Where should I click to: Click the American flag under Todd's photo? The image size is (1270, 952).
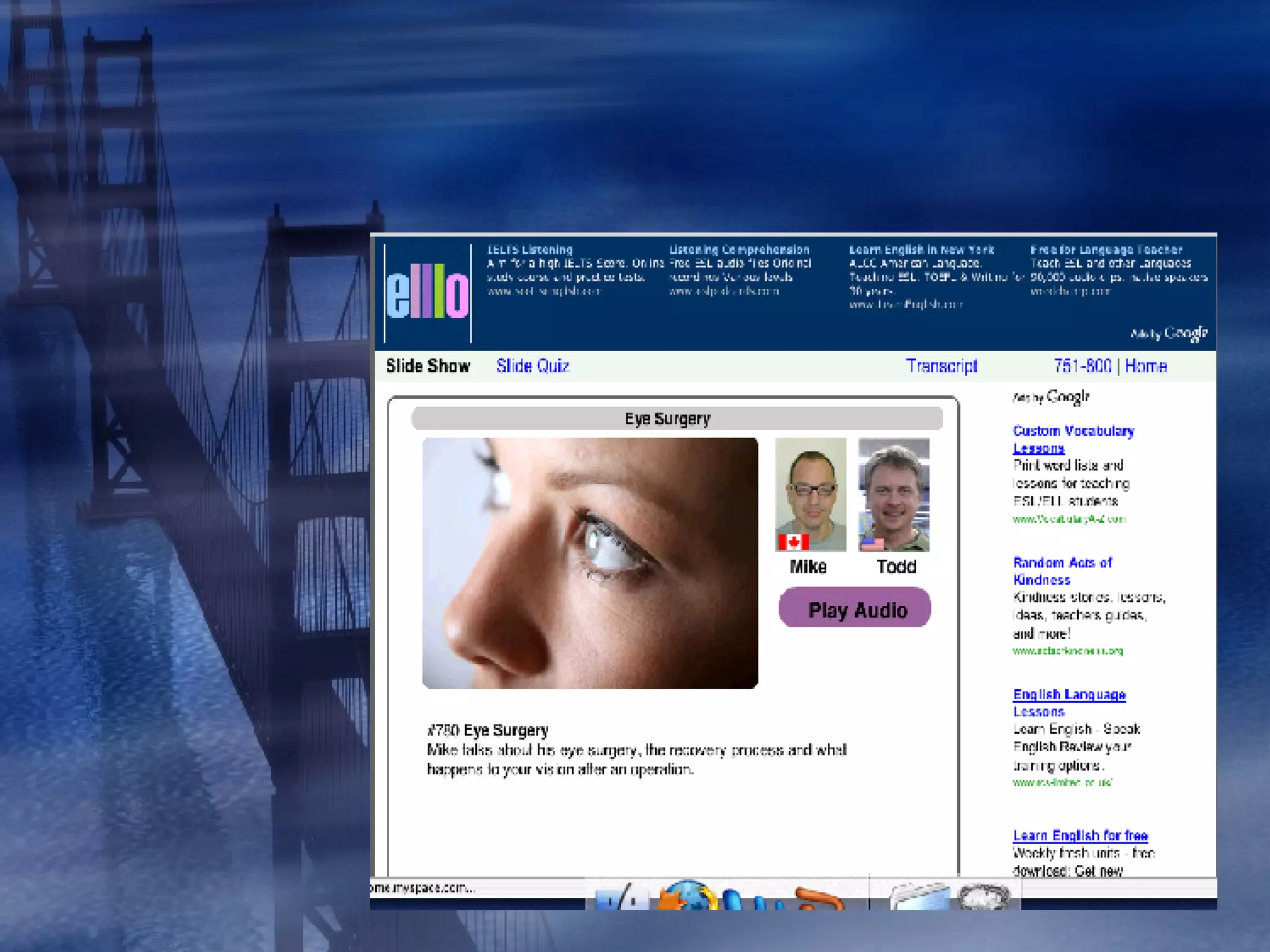872,544
